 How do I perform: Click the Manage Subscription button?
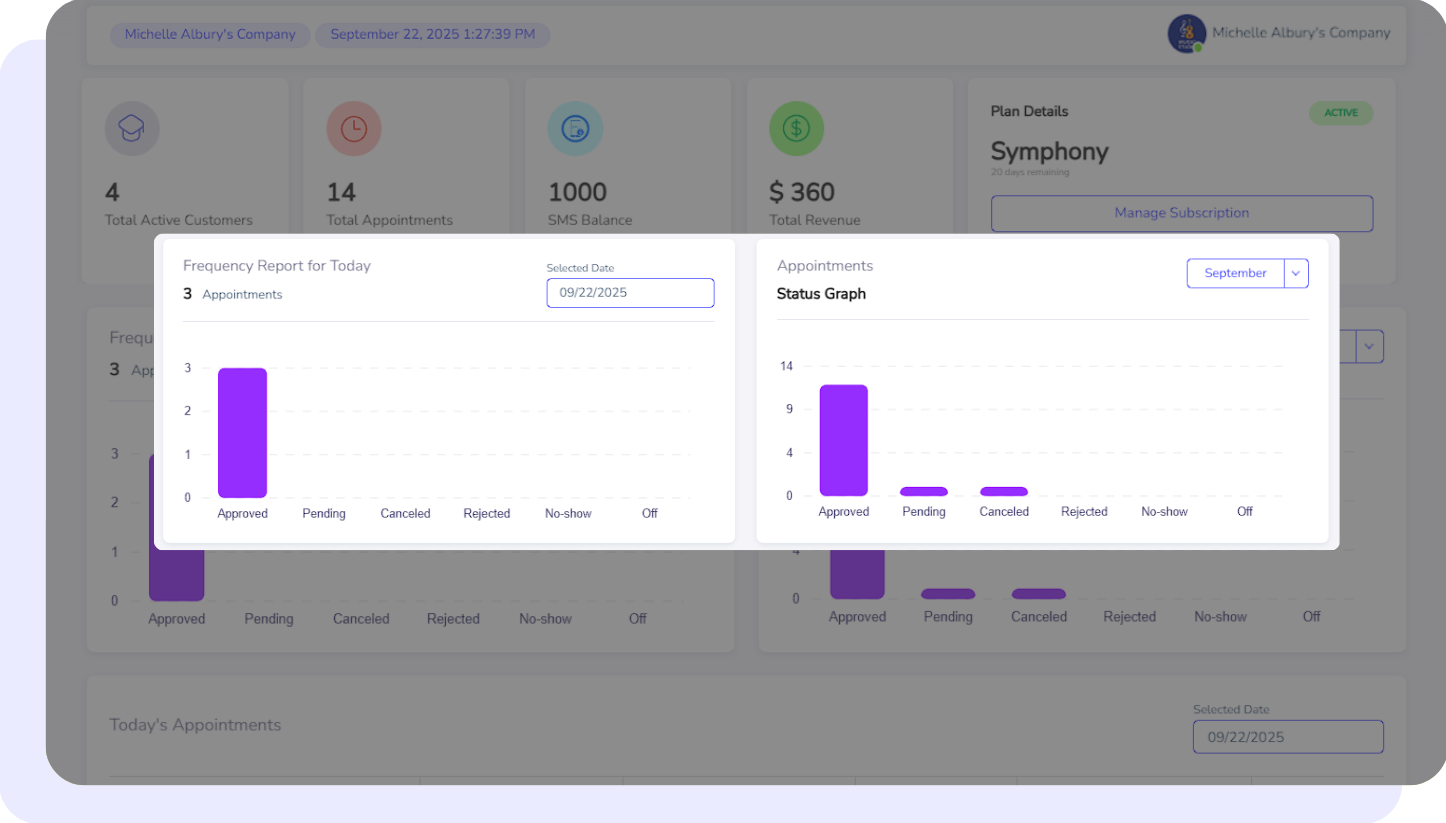pyautogui.click(x=1181, y=213)
